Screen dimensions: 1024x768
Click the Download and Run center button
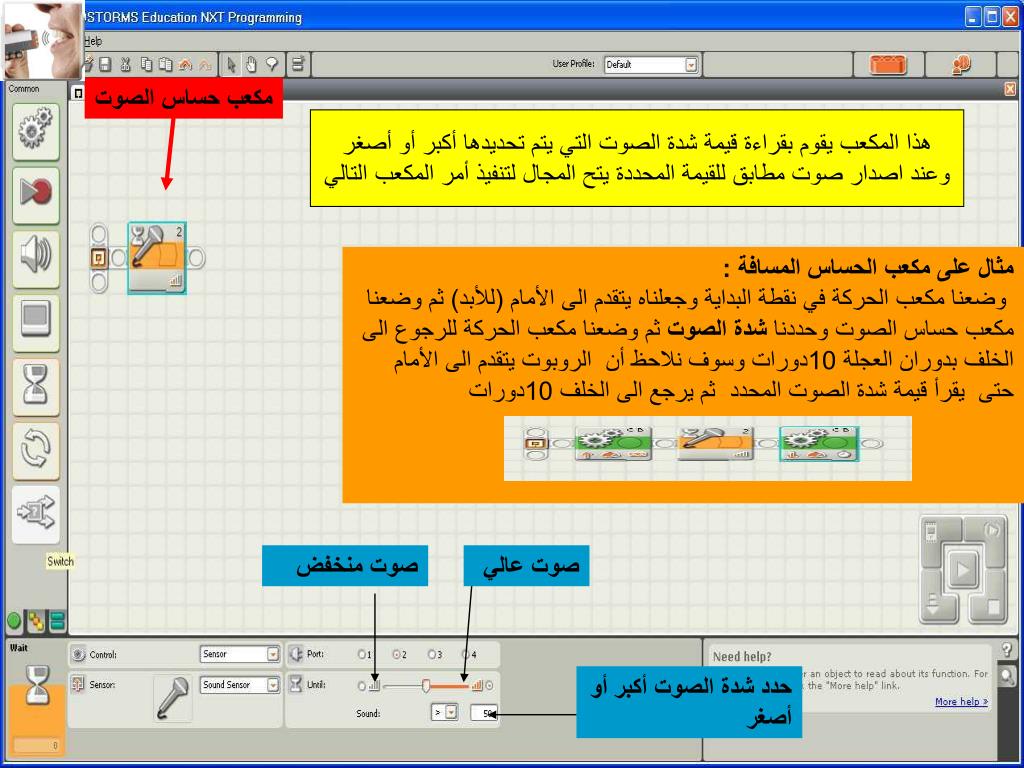(963, 569)
